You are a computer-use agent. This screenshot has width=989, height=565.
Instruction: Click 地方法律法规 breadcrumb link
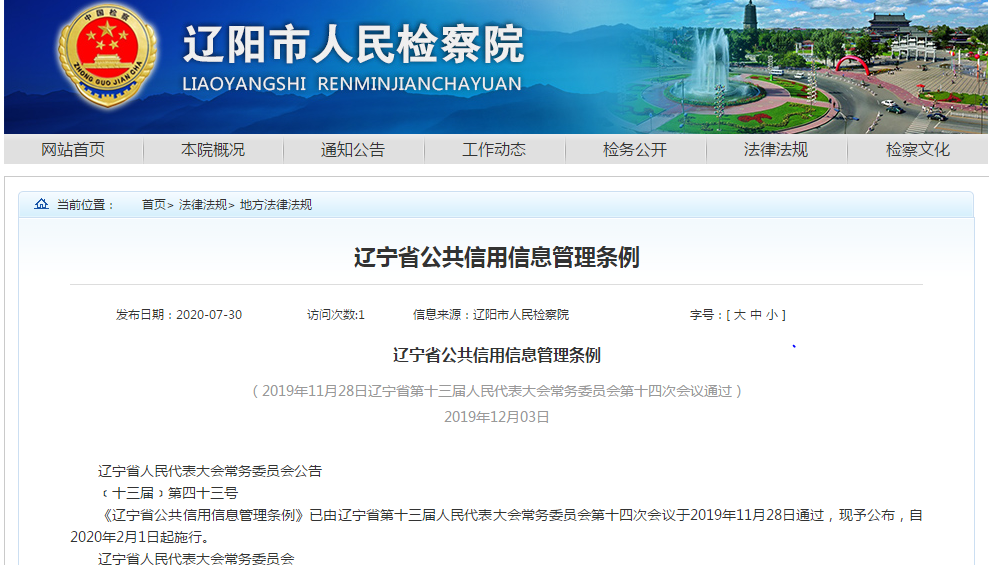tap(276, 204)
